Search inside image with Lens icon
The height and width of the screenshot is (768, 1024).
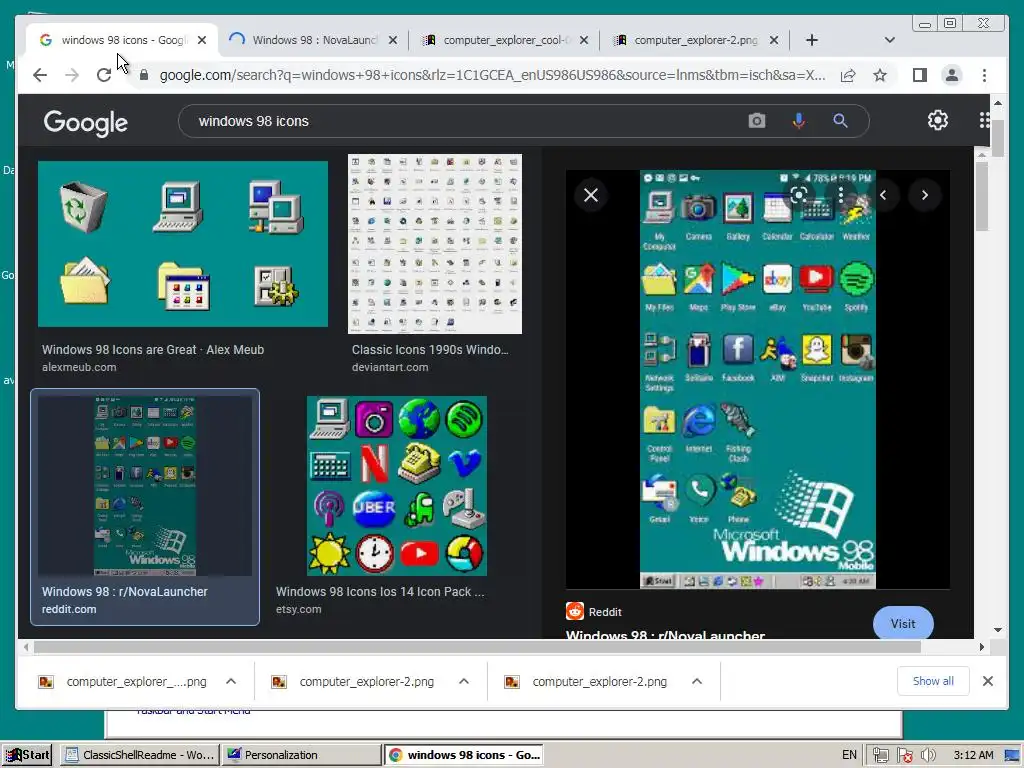(x=799, y=195)
